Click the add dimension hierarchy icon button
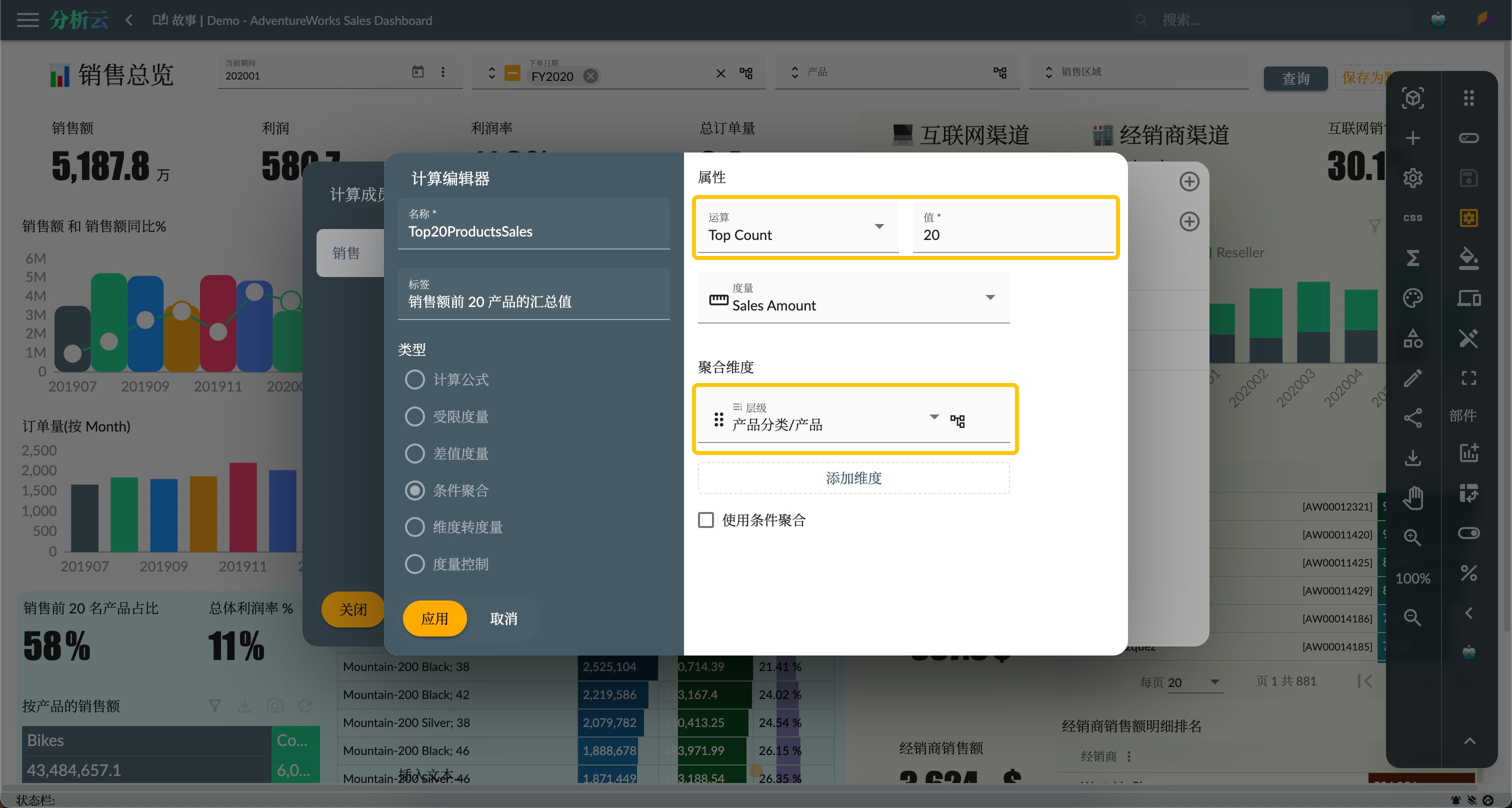Viewport: 1512px width, 808px height. [x=957, y=418]
